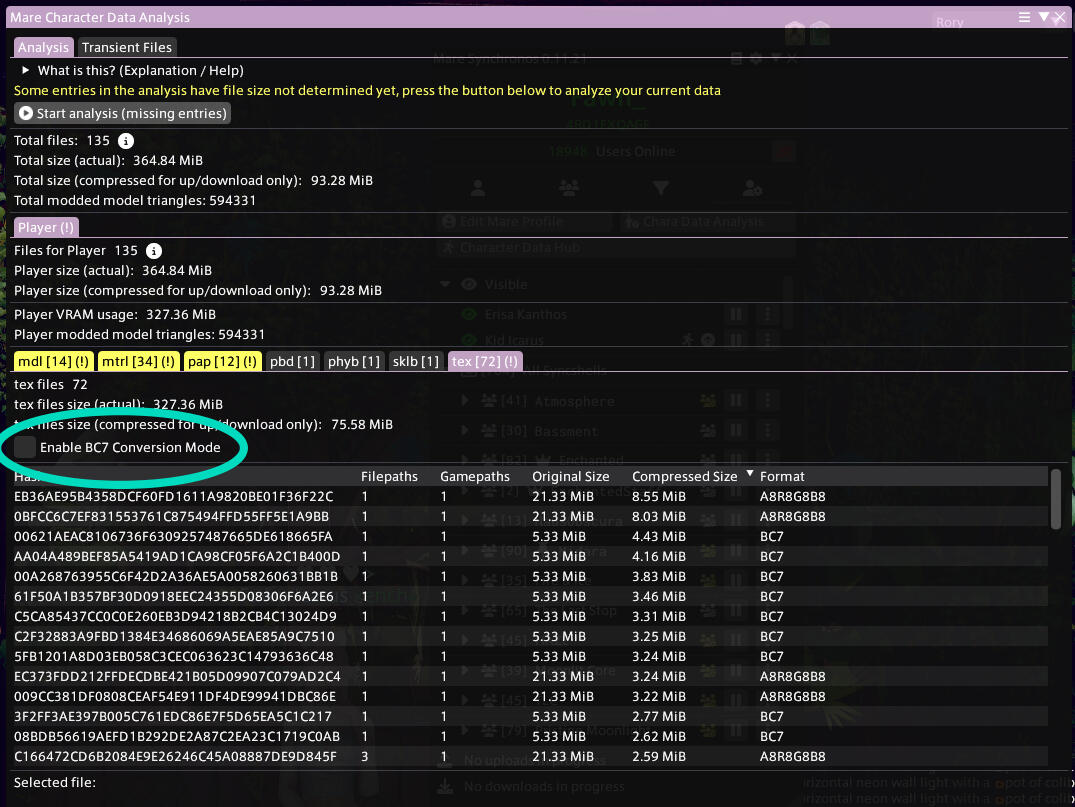Image resolution: width=1075 pixels, height=807 pixels.
Task: Expand the What is this help section
Action: pyautogui.click(x=26, y=71)
